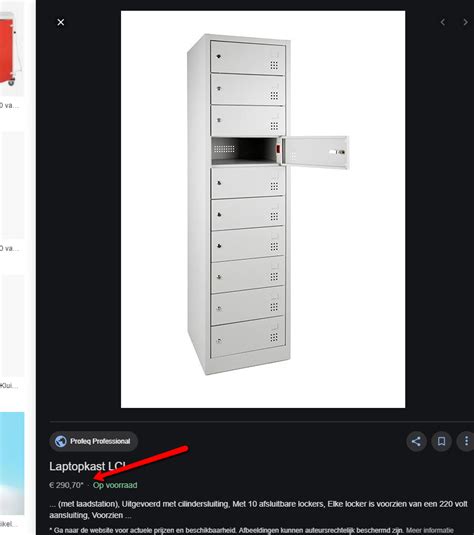Click the share icon button
Image resolution: width=474 pixels, height=535 pixels.
click(416, 442)
